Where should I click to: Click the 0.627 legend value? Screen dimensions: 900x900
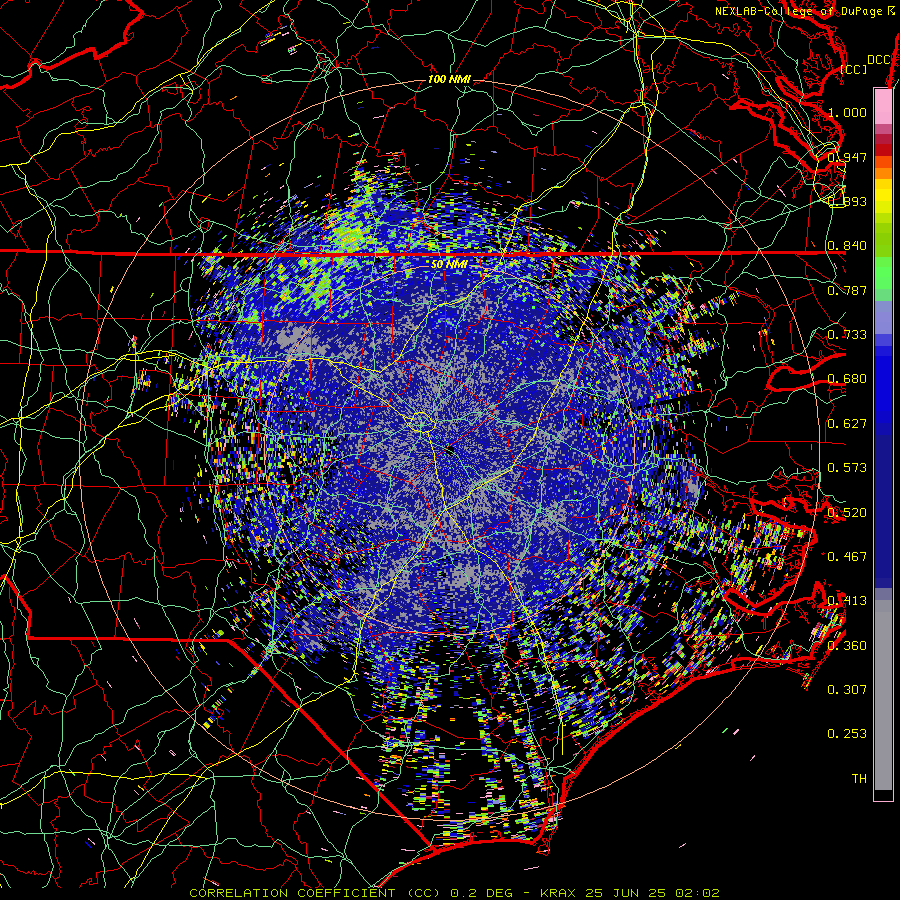[847, 424]
